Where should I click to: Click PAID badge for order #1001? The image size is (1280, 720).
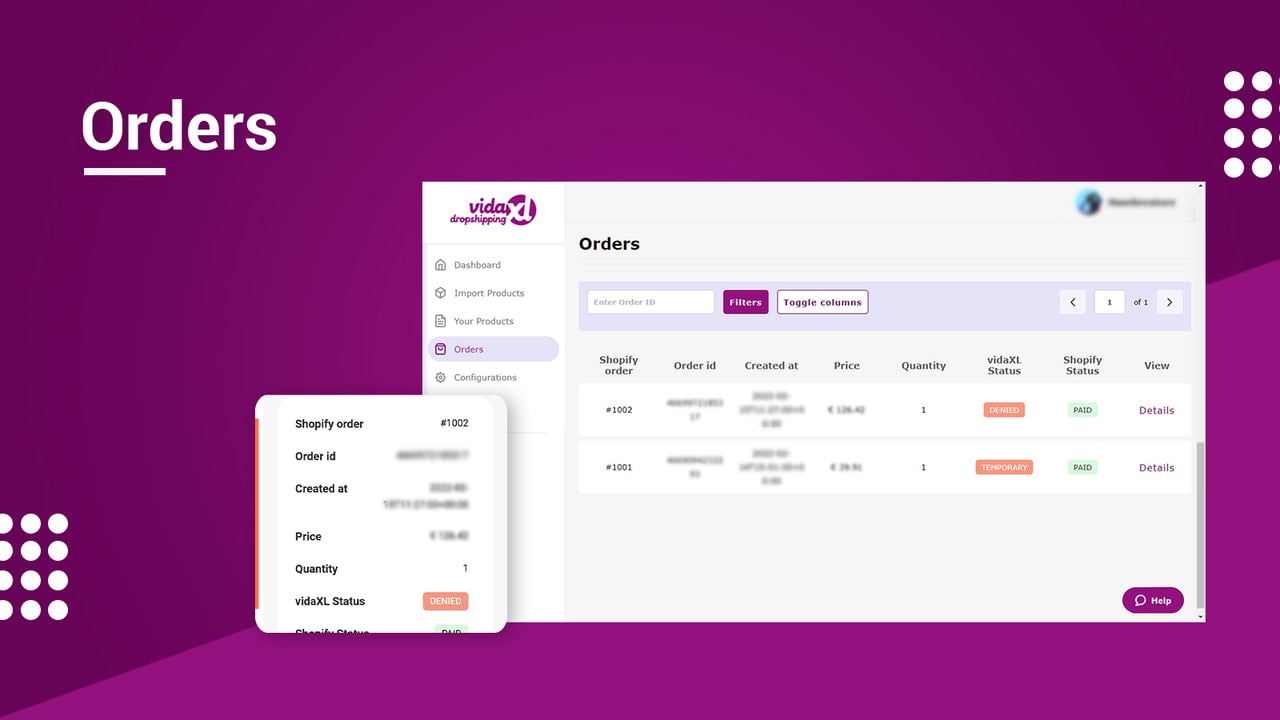[1082, 467]
